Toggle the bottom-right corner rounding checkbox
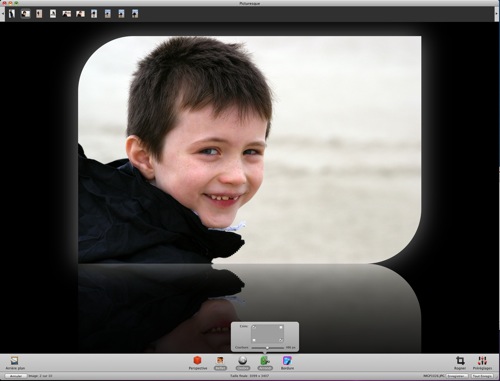Screen dimensions: 500x381 point(281,340)
